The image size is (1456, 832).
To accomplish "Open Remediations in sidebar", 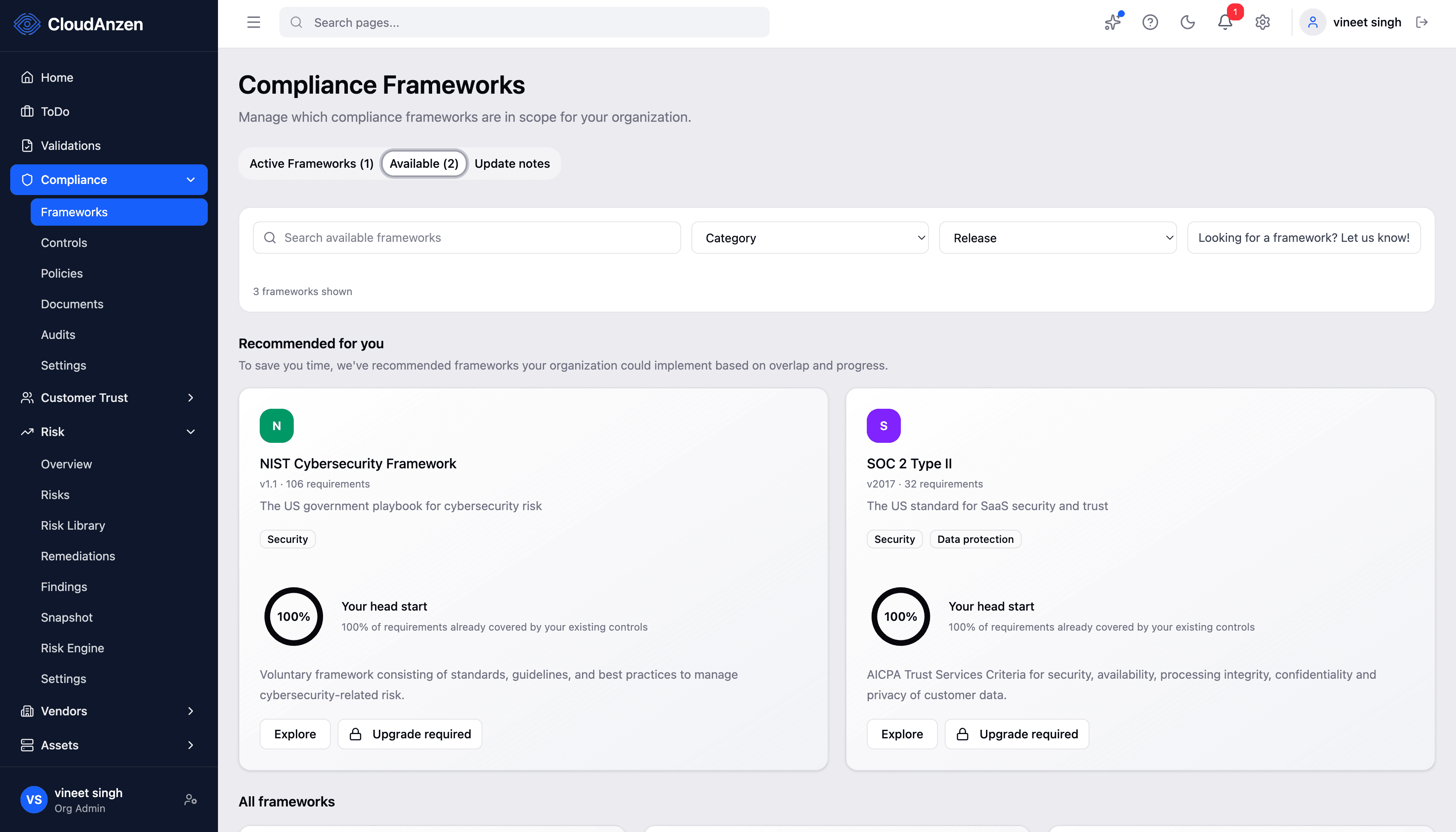I will [77, 556].
